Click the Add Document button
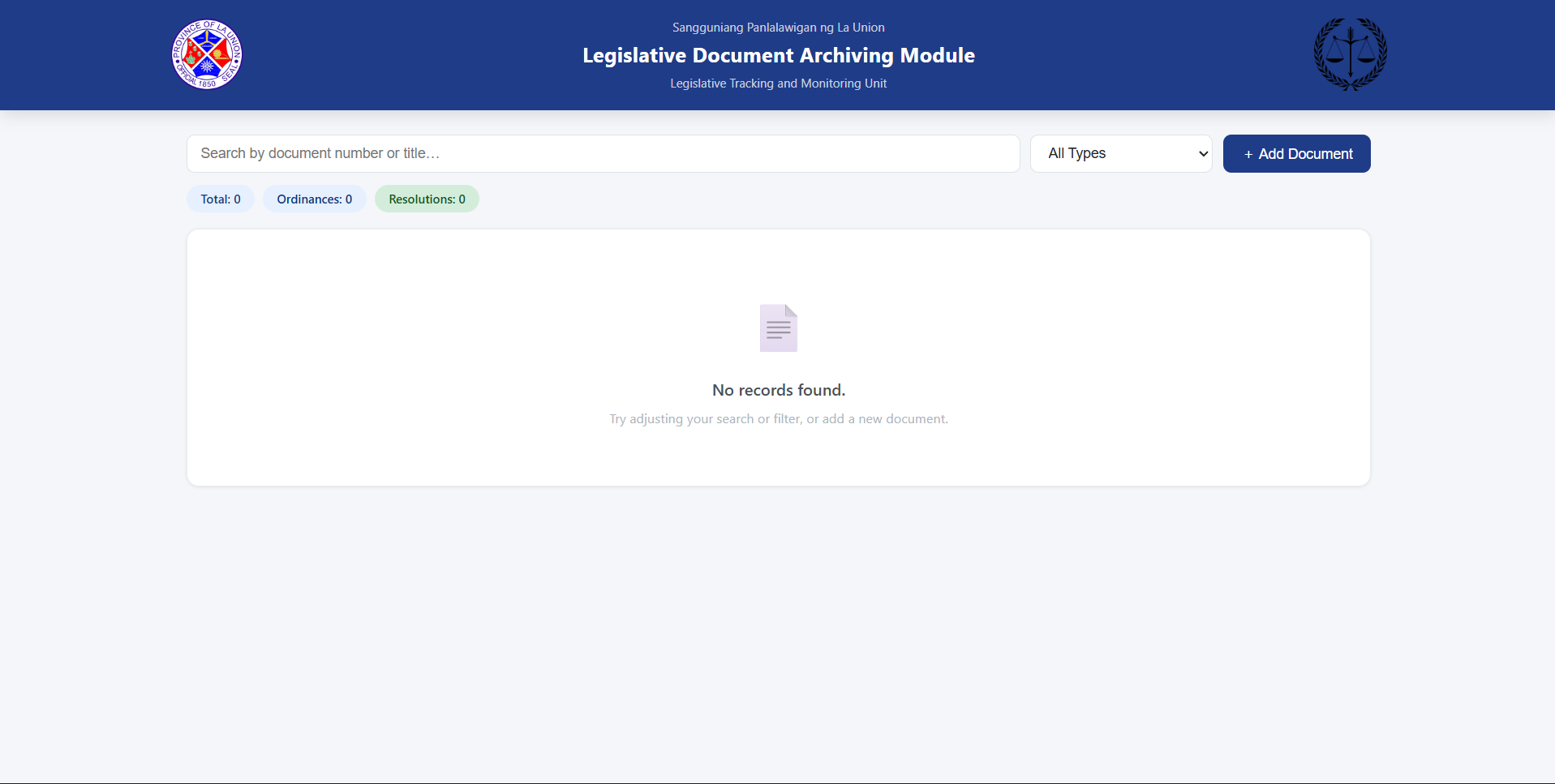 (x=1296, y=153)
